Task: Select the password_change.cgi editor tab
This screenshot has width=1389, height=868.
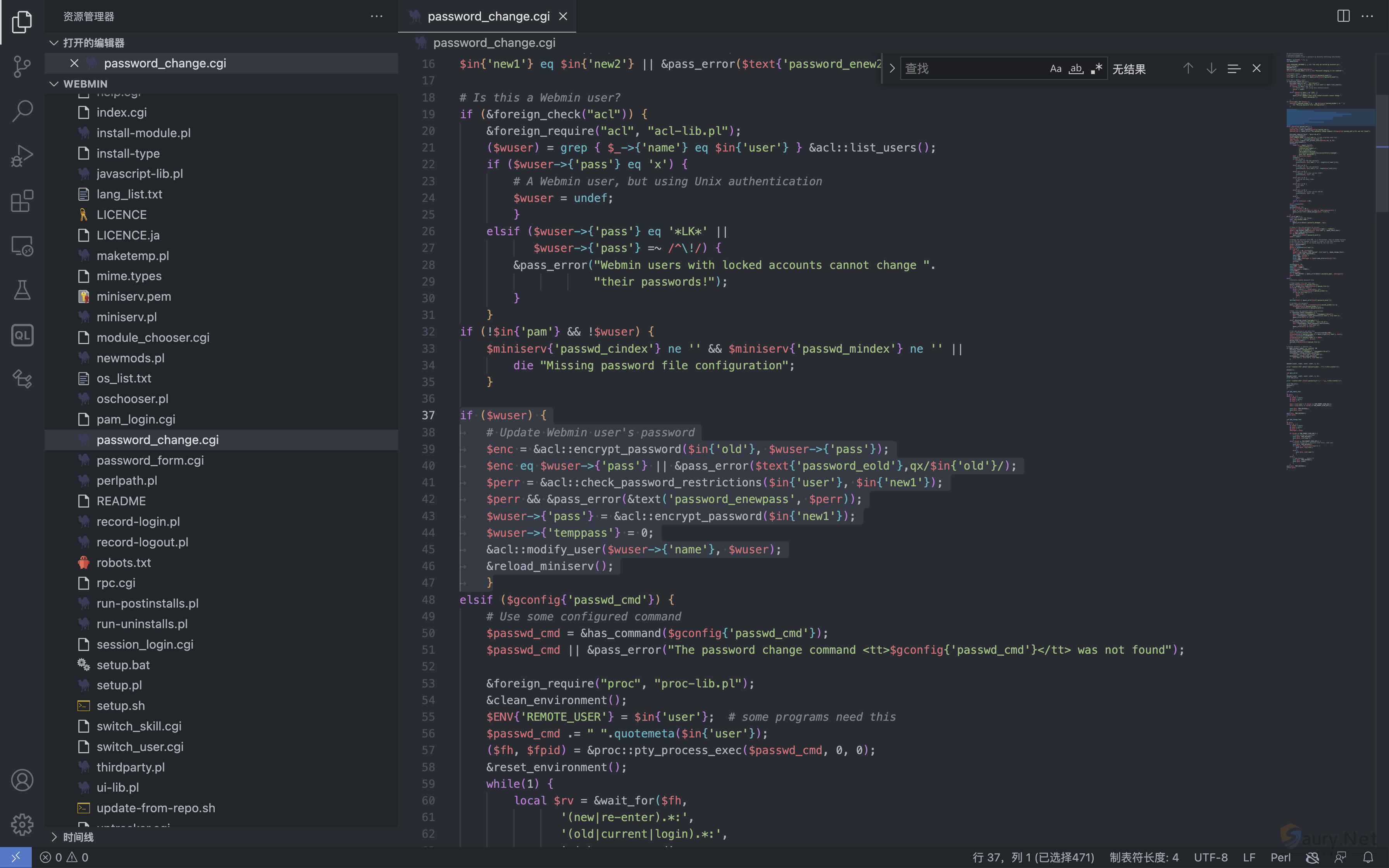Action: tap(488, 16)
